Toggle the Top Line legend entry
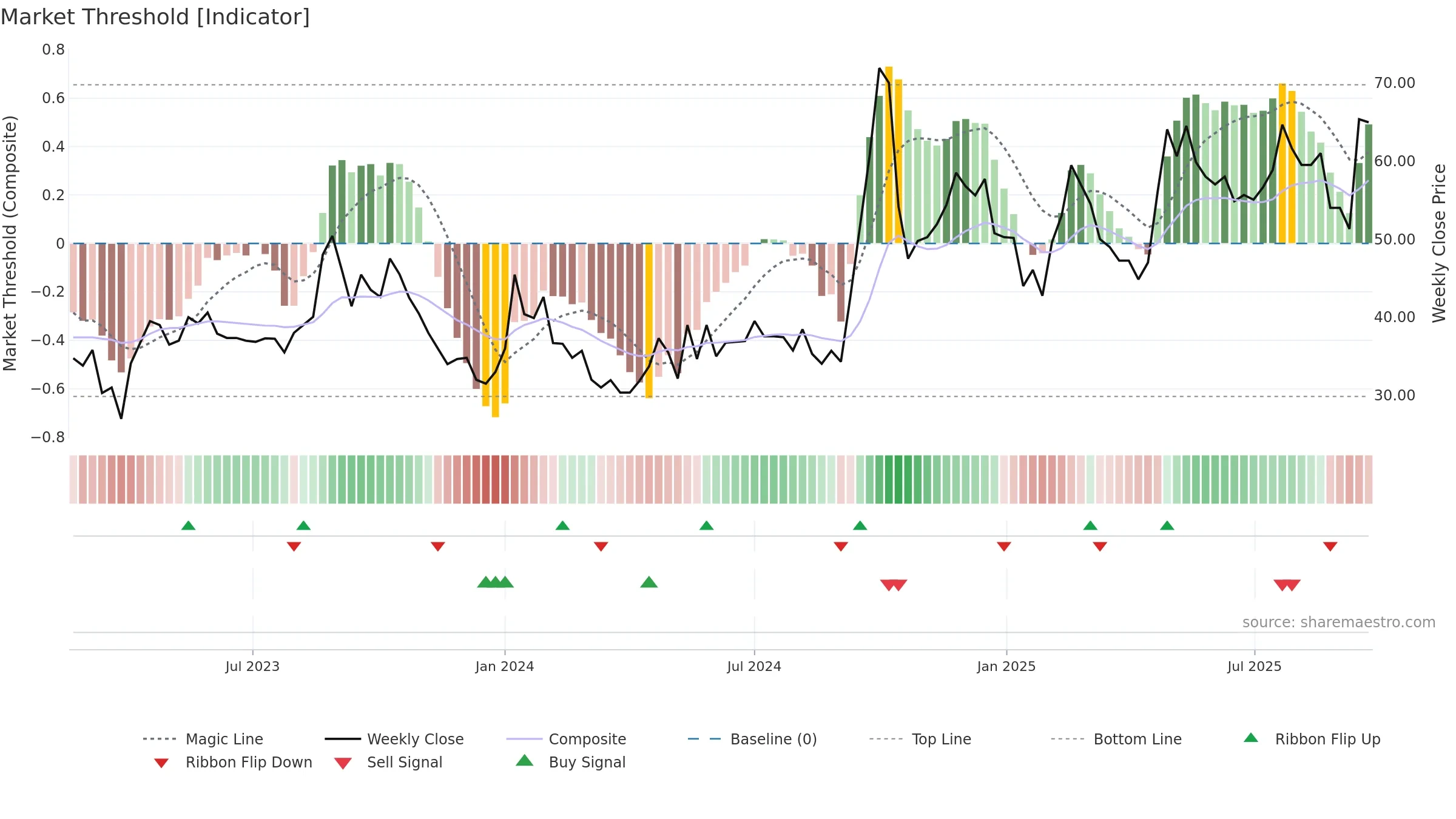1456x819 pixels. [920, 739]
